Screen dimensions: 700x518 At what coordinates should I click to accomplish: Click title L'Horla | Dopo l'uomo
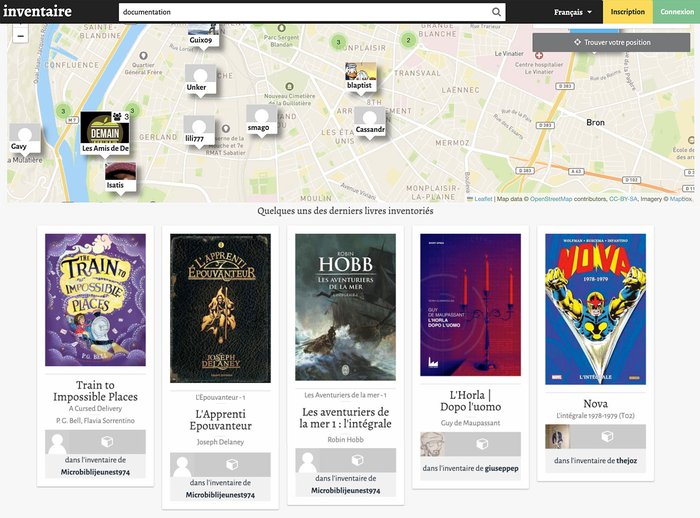click(x=471, y=401)
